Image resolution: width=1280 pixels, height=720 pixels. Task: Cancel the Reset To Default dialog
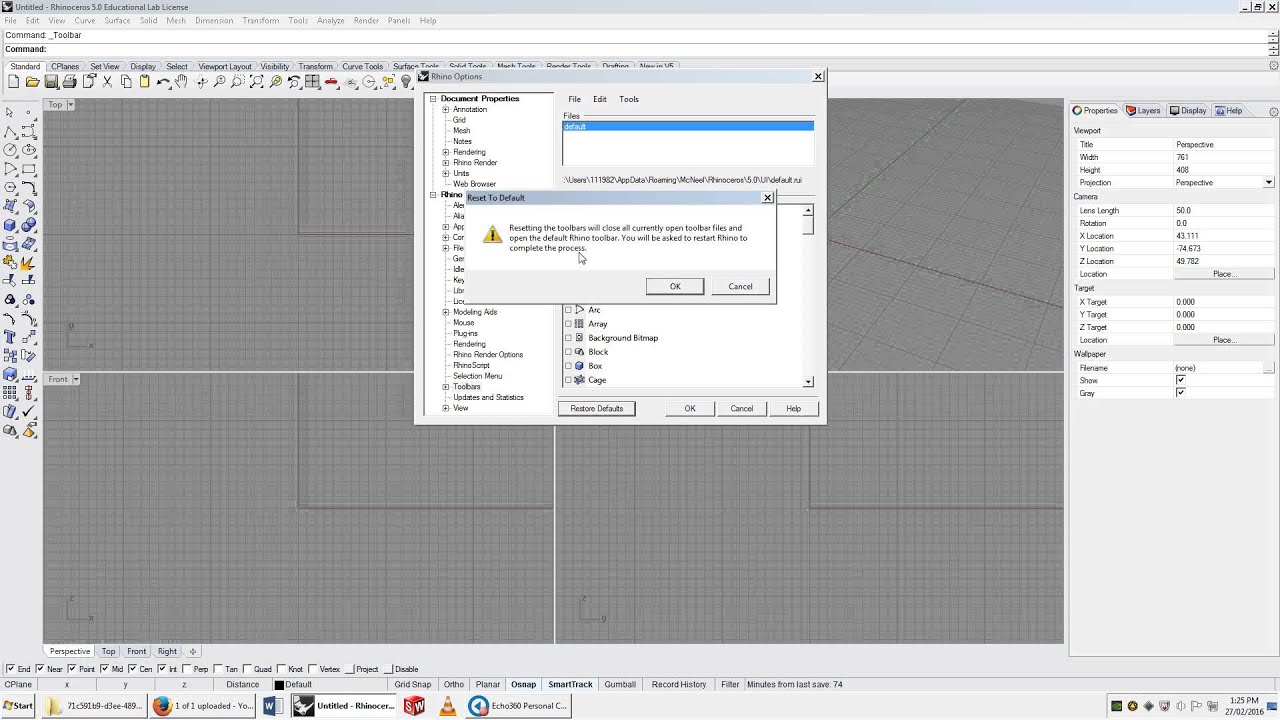(740, 287)
